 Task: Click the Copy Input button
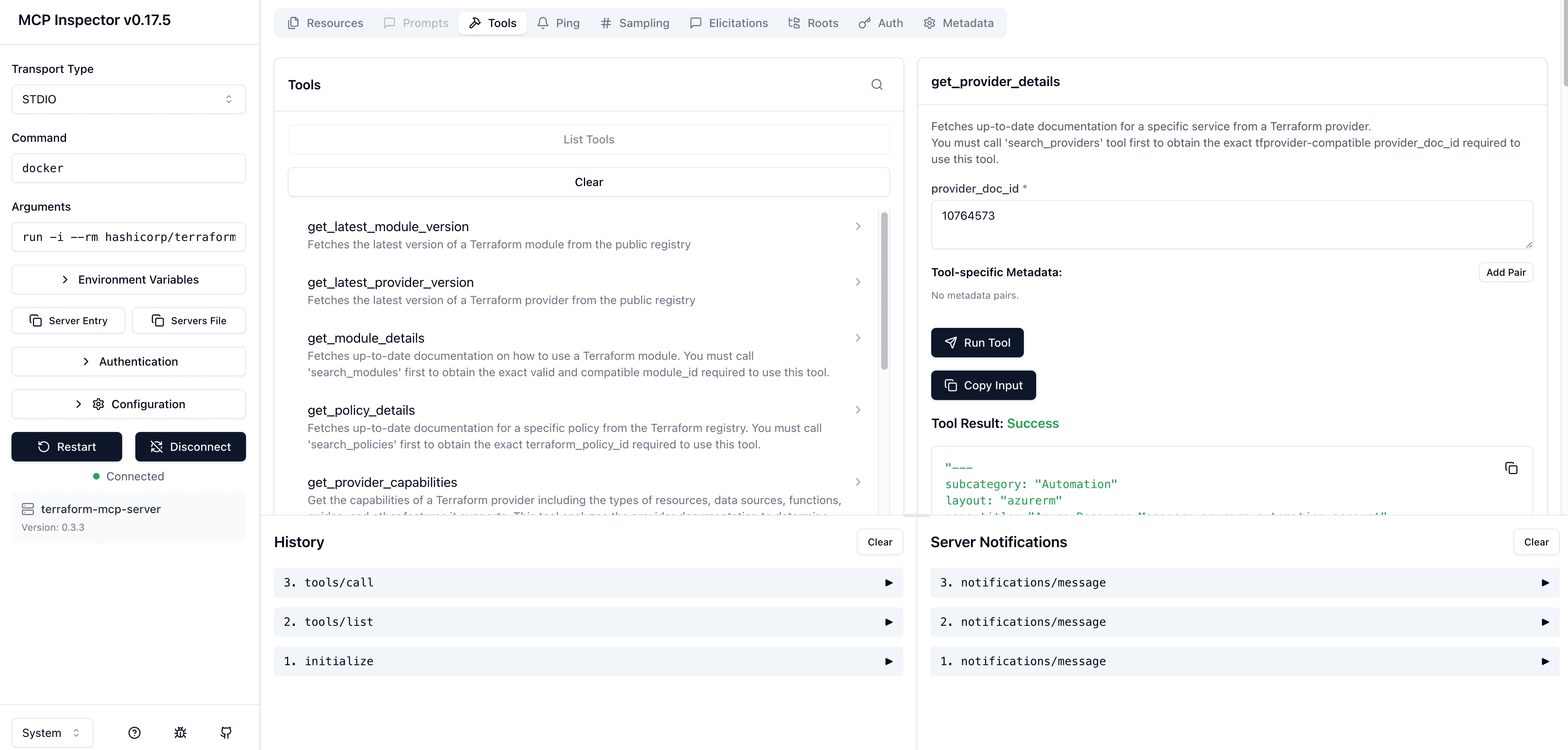[983, 385]
